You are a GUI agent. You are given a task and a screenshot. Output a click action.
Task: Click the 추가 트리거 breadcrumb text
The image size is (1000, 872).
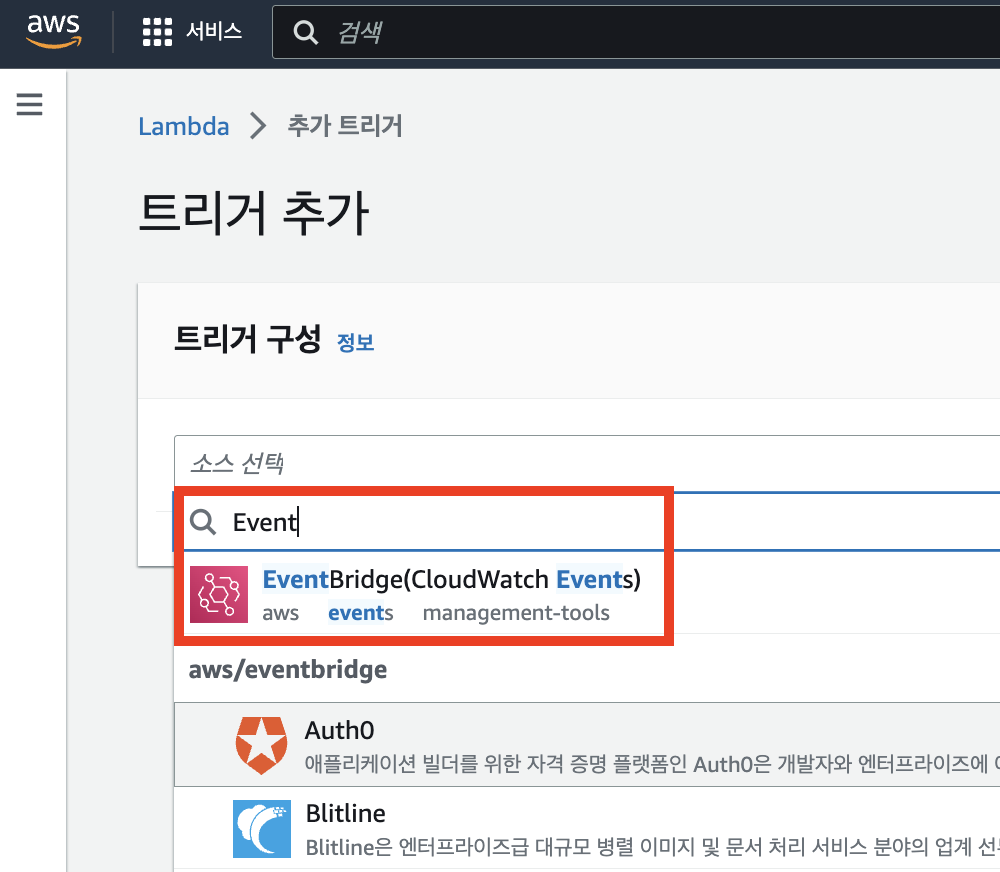click(345, 126)
